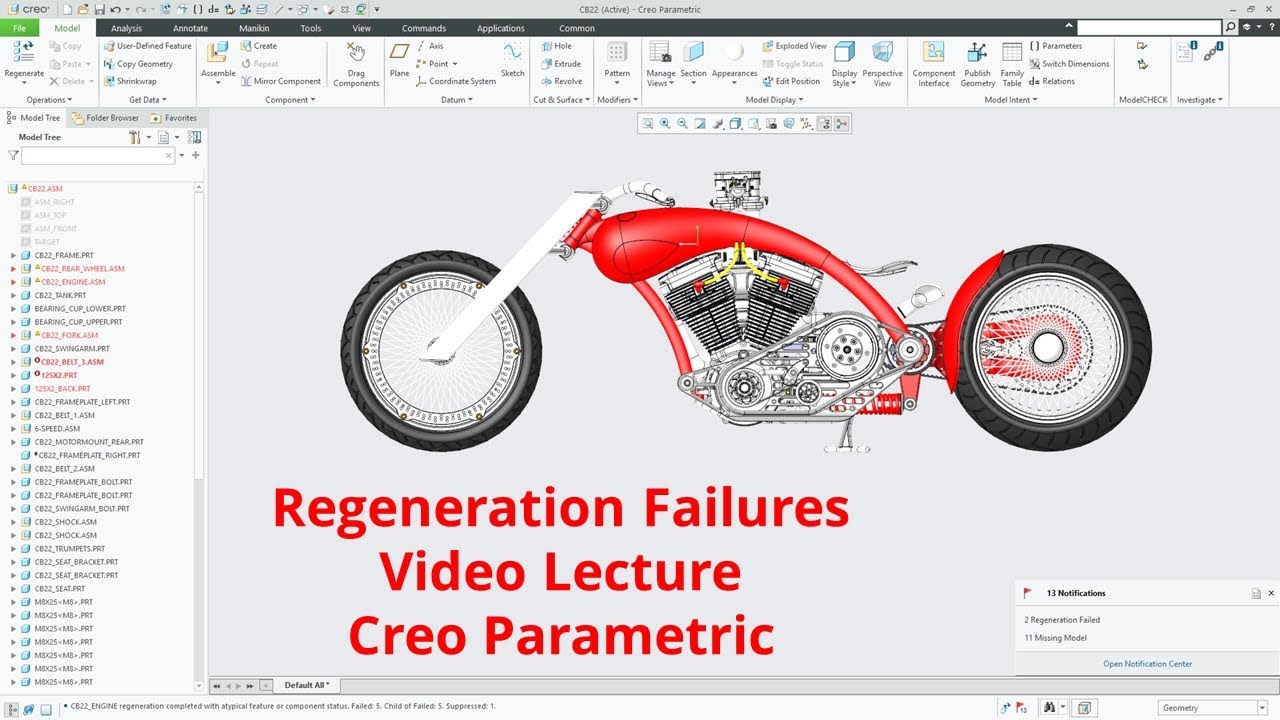Open the Model Display group dropdown
Screen dimensions: 1280x720
(775, 100)
